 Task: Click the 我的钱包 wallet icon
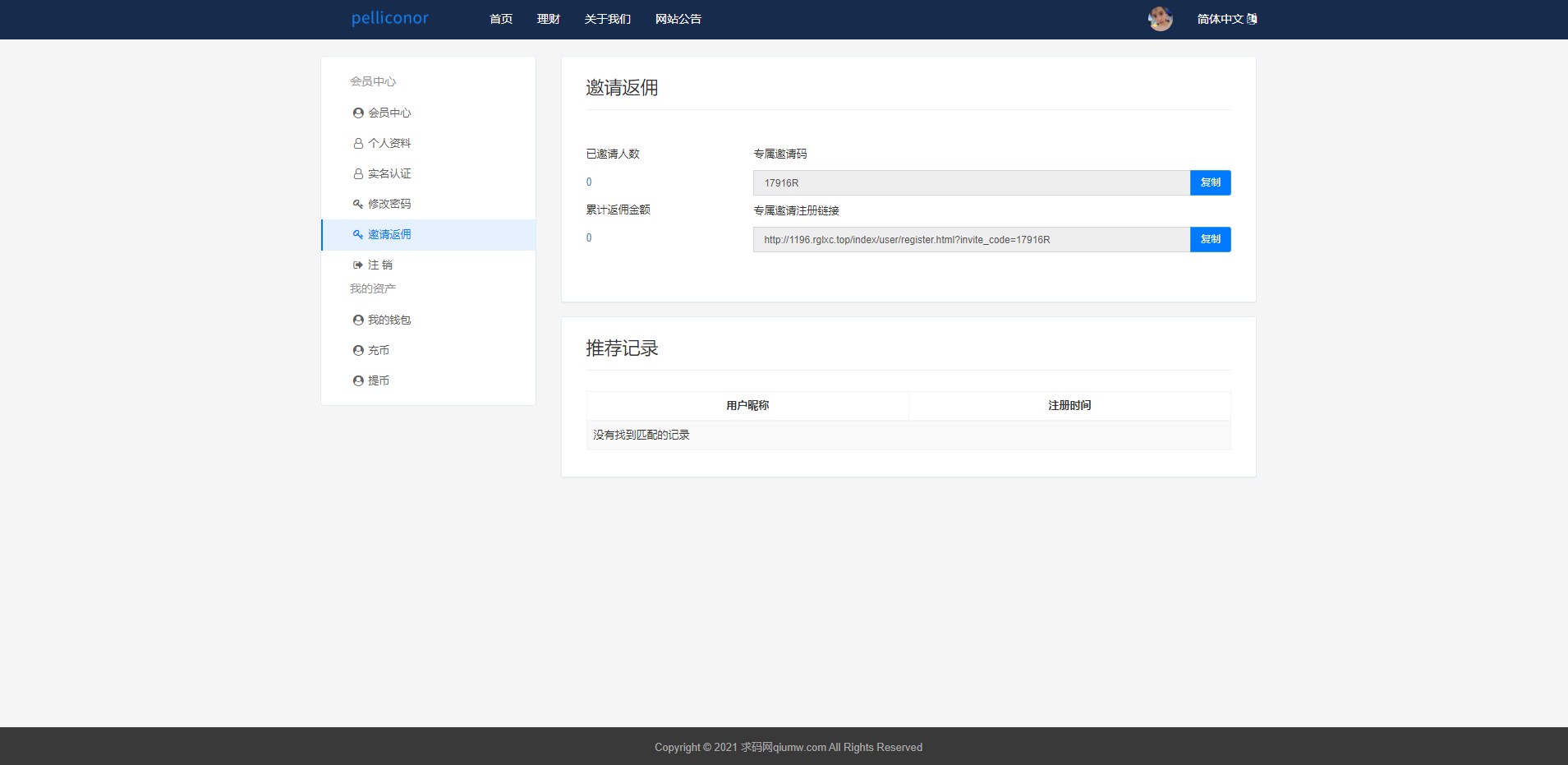click(x=358, y=320)
